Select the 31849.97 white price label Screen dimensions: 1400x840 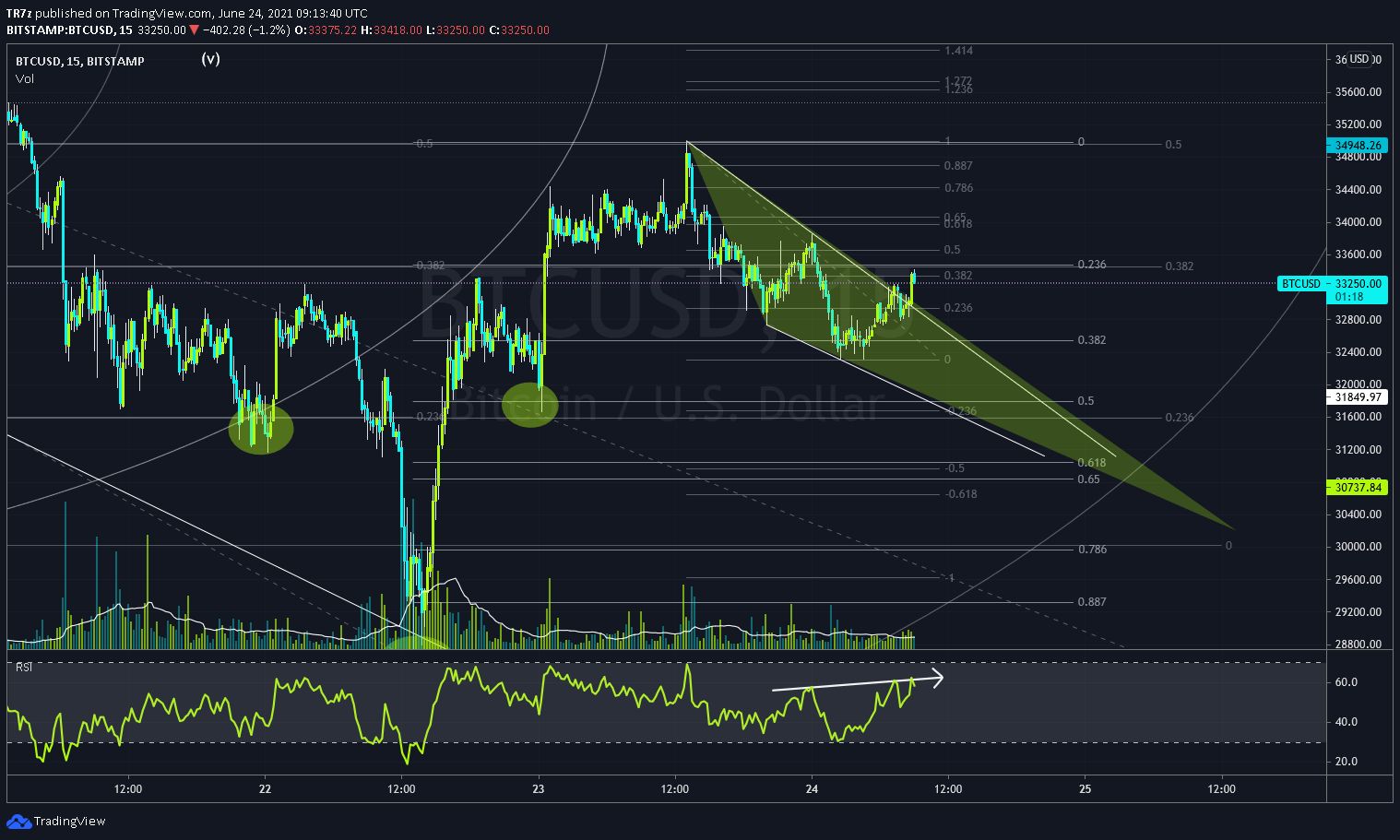(1358, 397)
